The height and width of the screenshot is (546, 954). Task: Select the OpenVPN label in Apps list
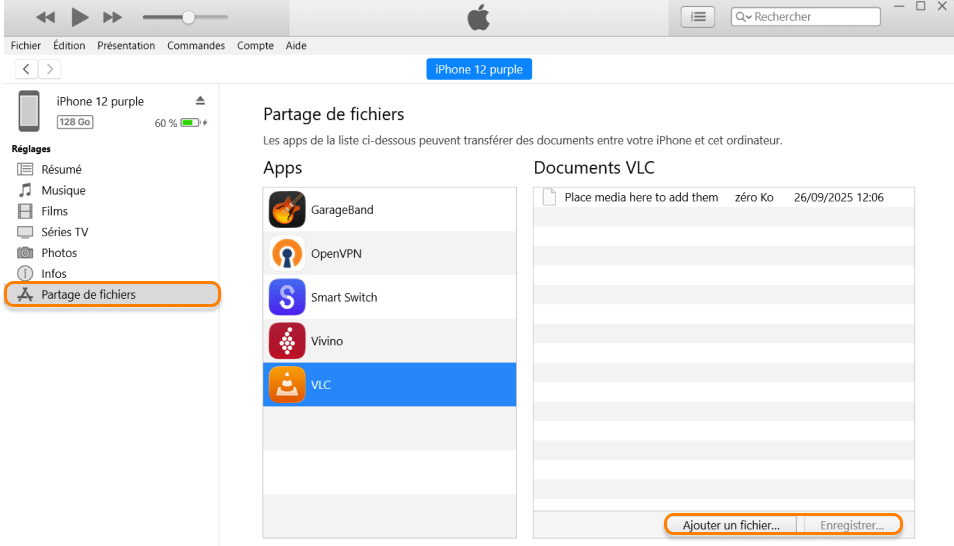pos(336,254)
